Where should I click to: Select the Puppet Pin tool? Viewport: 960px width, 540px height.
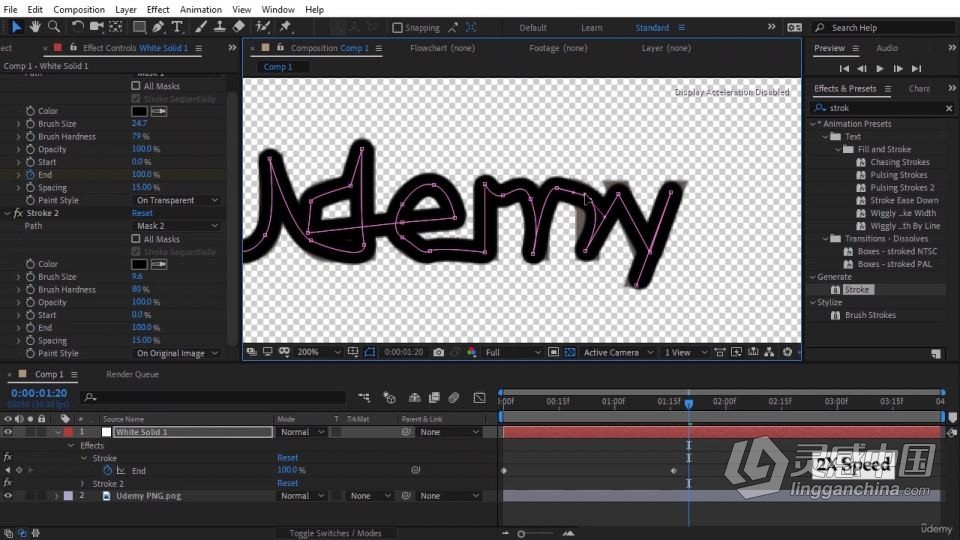click(285, 26)
